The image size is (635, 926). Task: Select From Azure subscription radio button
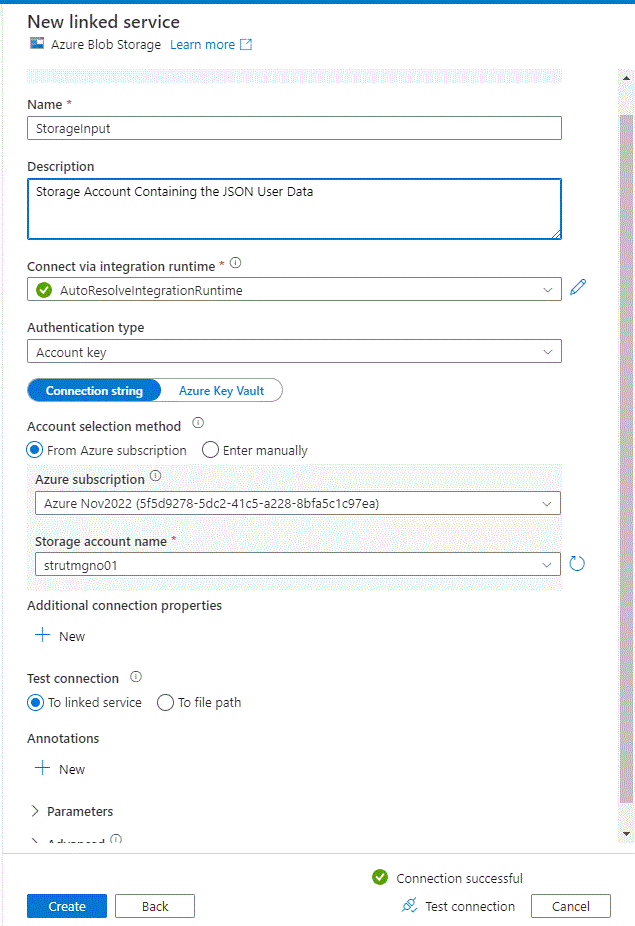[35, 450]
